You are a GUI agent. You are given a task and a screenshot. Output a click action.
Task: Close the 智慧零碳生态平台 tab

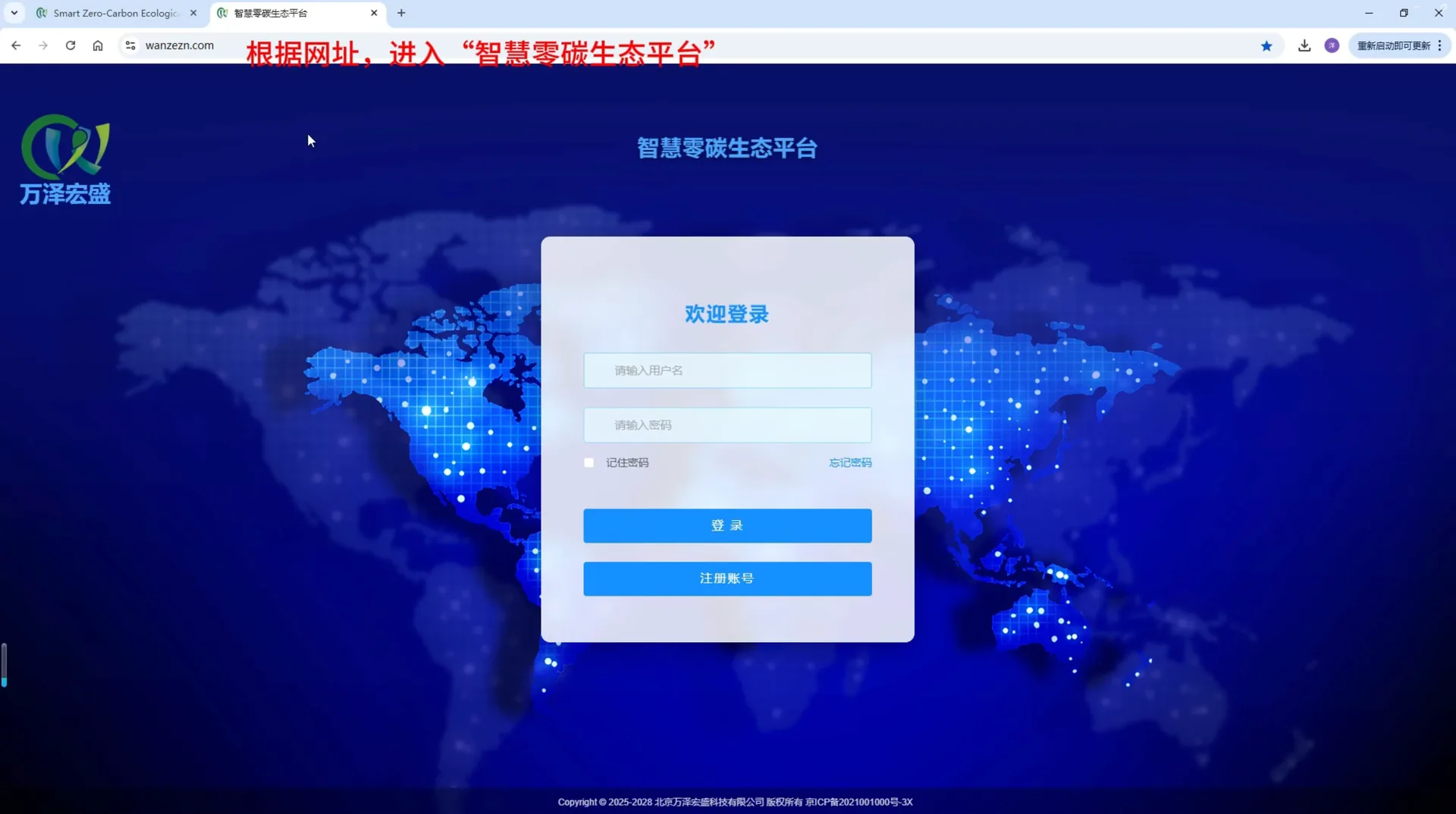[x=374, y=13]
